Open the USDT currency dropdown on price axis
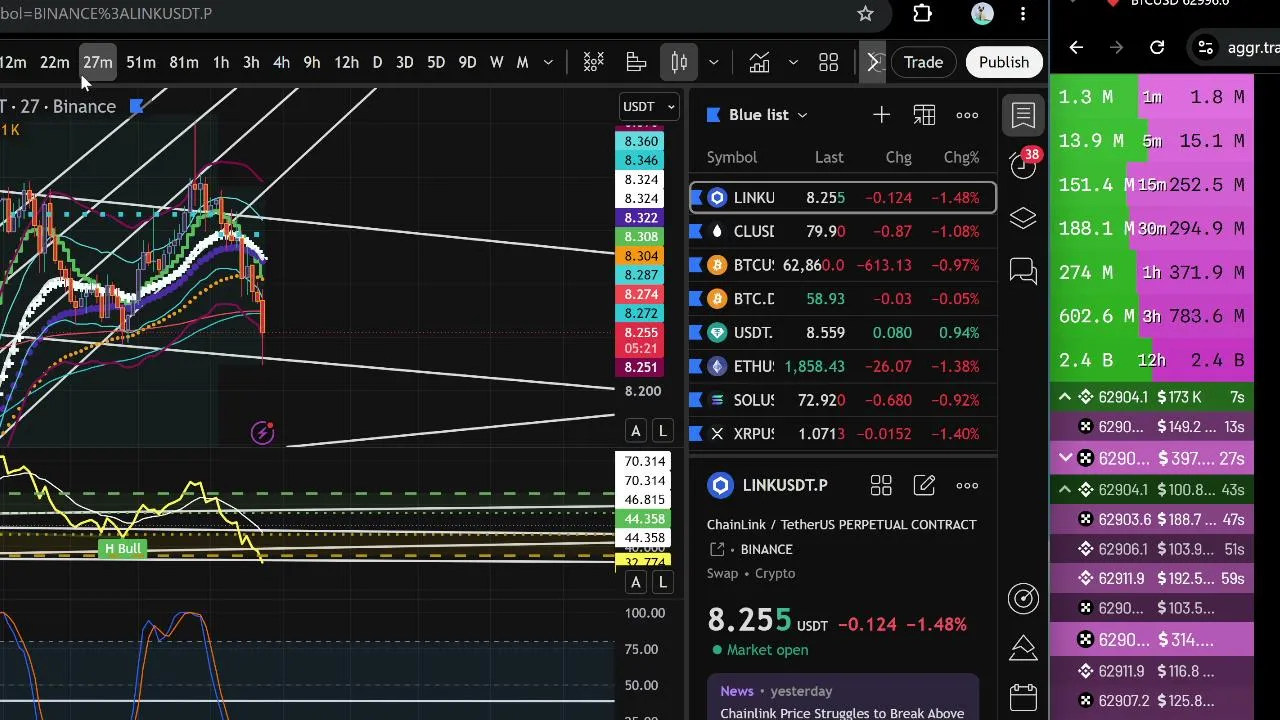This screenshot has width=1280, height=720. [651, 106]
